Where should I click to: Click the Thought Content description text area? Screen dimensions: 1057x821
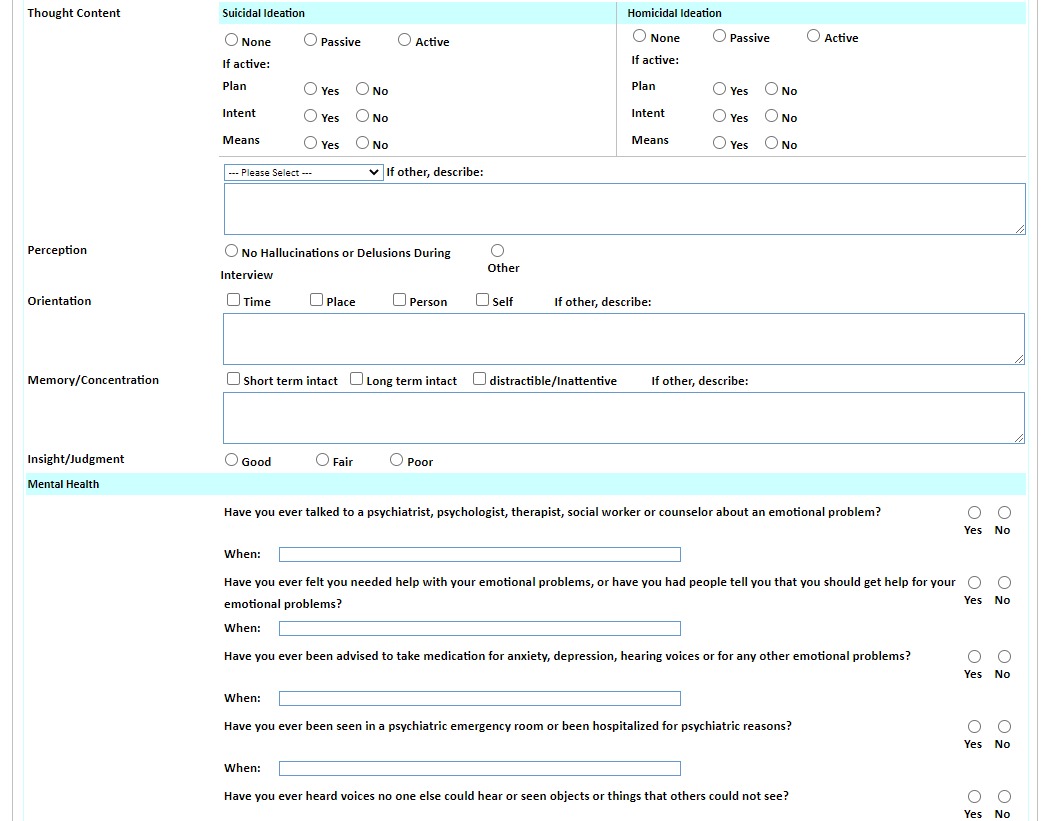pyautogui.click(x=624, y=209)
